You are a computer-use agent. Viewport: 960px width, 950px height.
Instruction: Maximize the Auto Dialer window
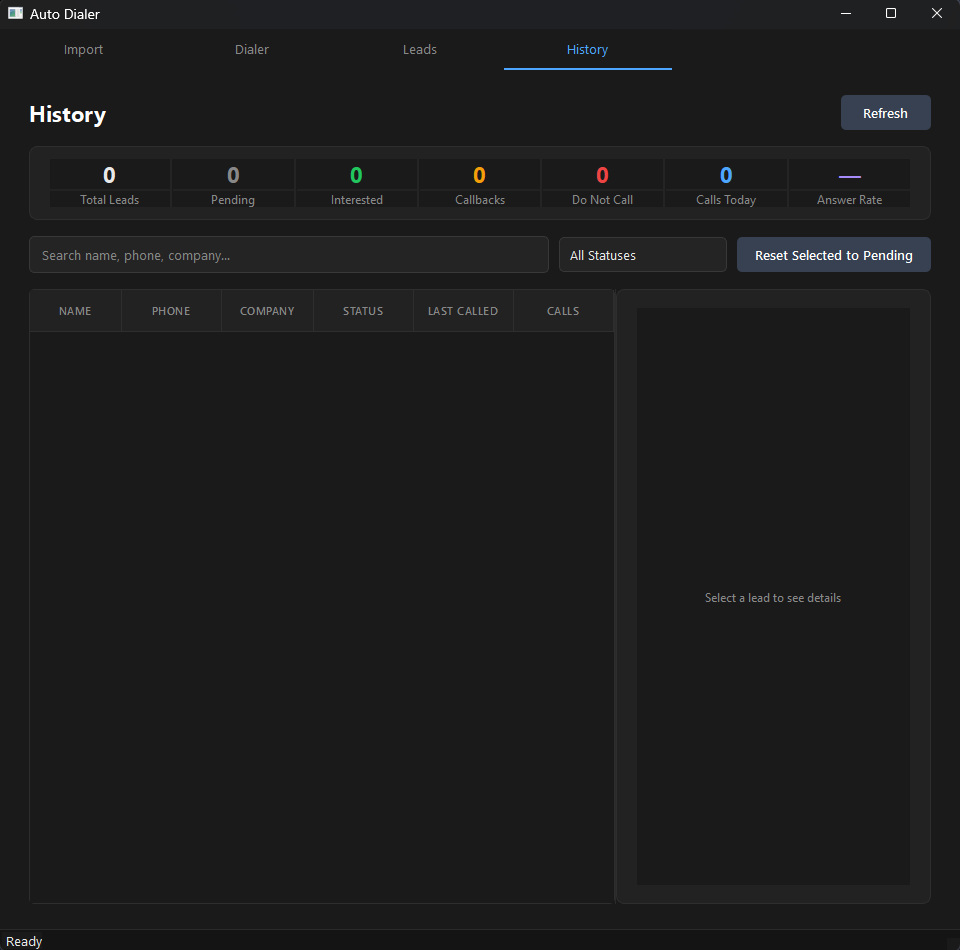pos(891,13)
